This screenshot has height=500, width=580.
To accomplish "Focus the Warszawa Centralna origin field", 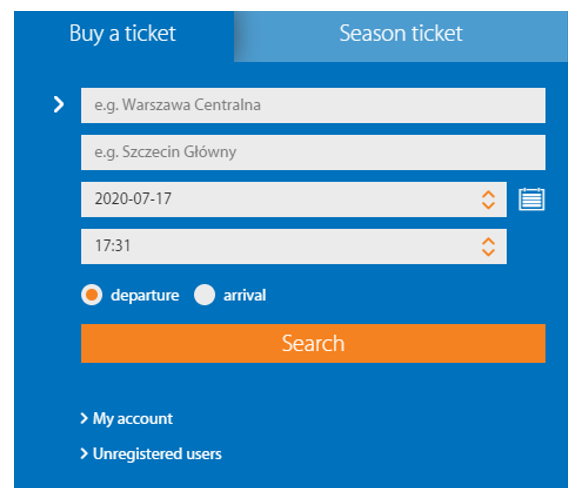I will pyautogui.click(x=313, y=105).
